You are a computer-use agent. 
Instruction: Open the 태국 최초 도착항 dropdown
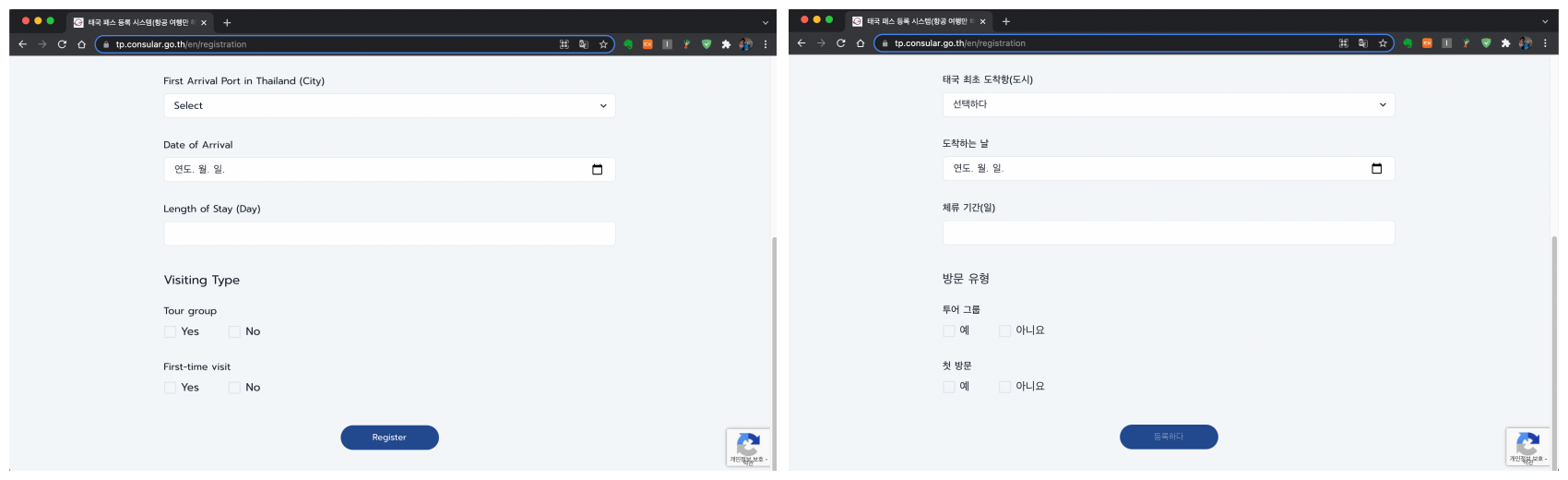click(x=1169, y=104)
